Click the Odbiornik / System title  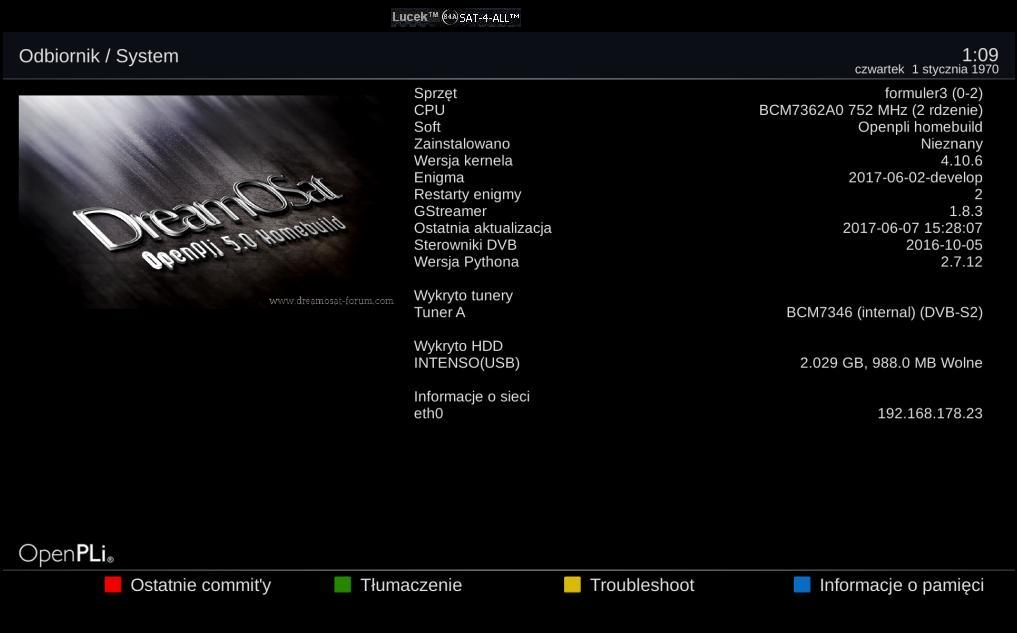[99, 56]
